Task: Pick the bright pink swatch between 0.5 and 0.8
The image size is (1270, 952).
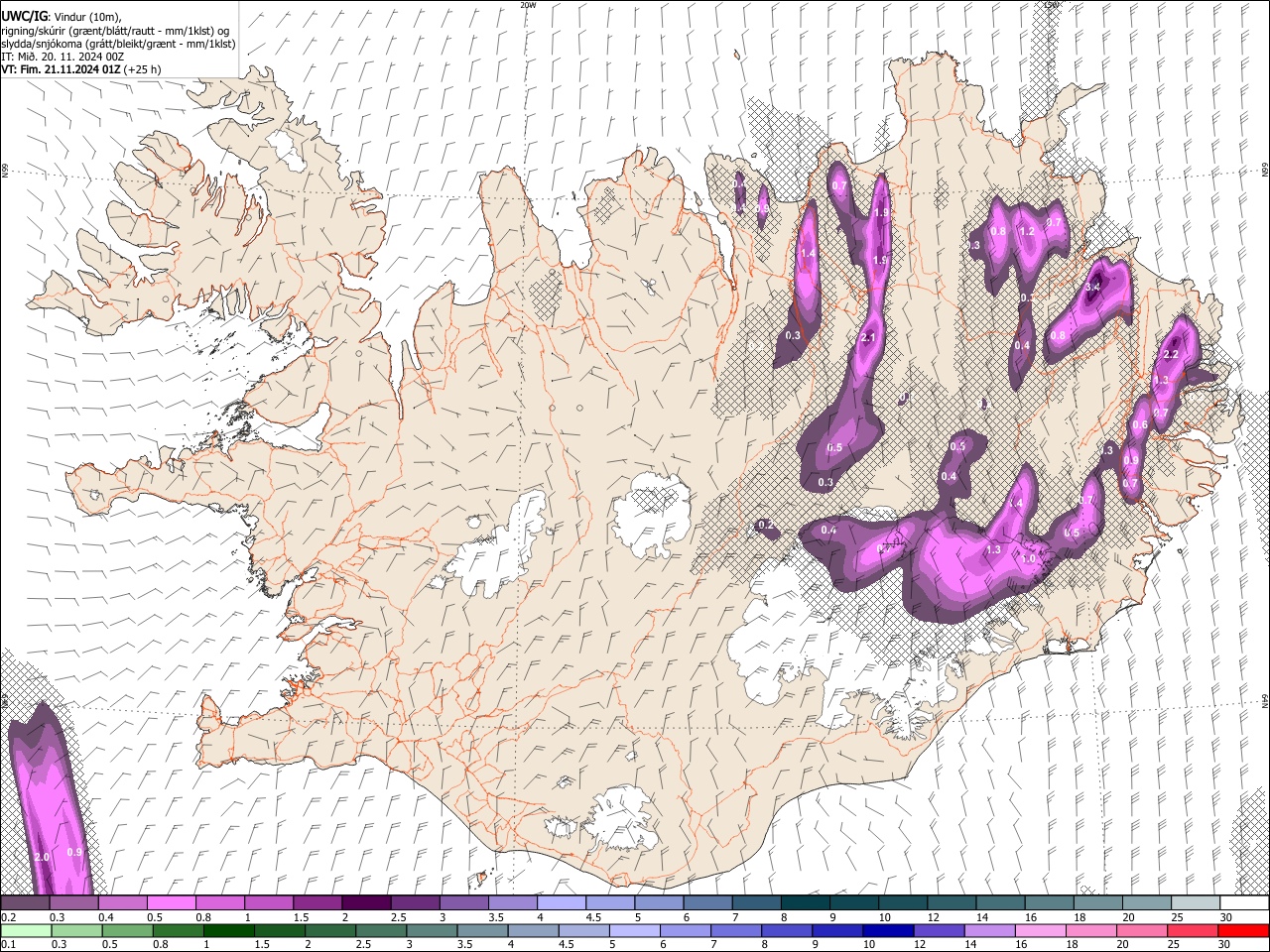Action: 171,903
